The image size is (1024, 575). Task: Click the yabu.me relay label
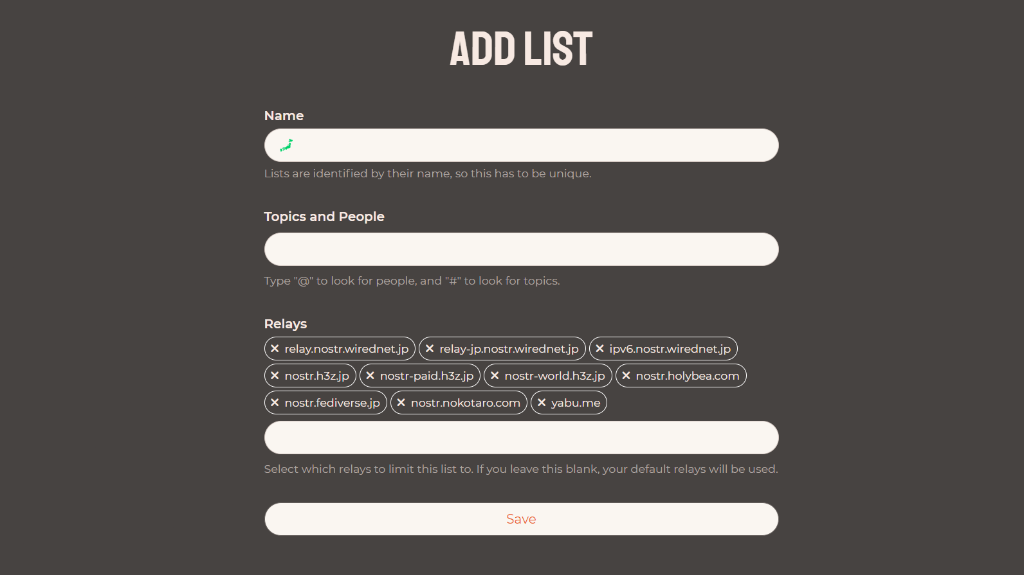tap(575, 403)
